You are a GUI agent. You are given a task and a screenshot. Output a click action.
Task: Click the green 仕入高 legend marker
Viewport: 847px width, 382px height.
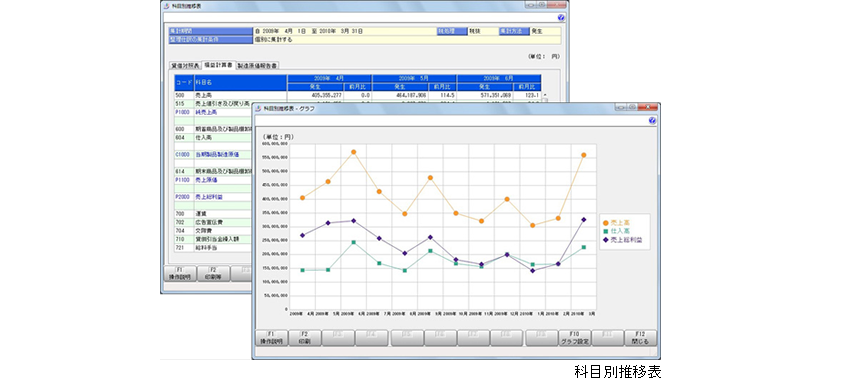[606, 231]
